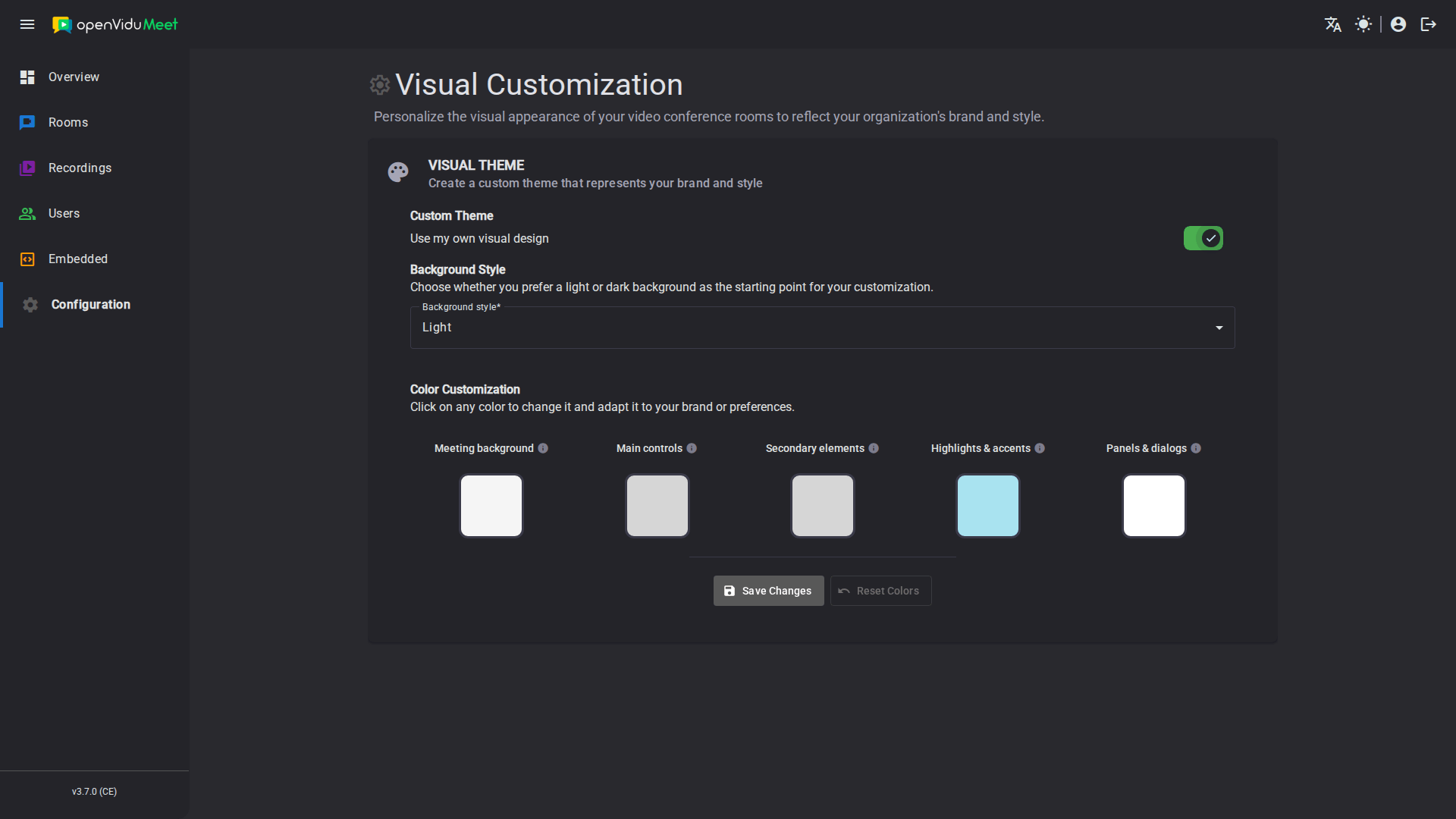Open the Embedded section

94,259
